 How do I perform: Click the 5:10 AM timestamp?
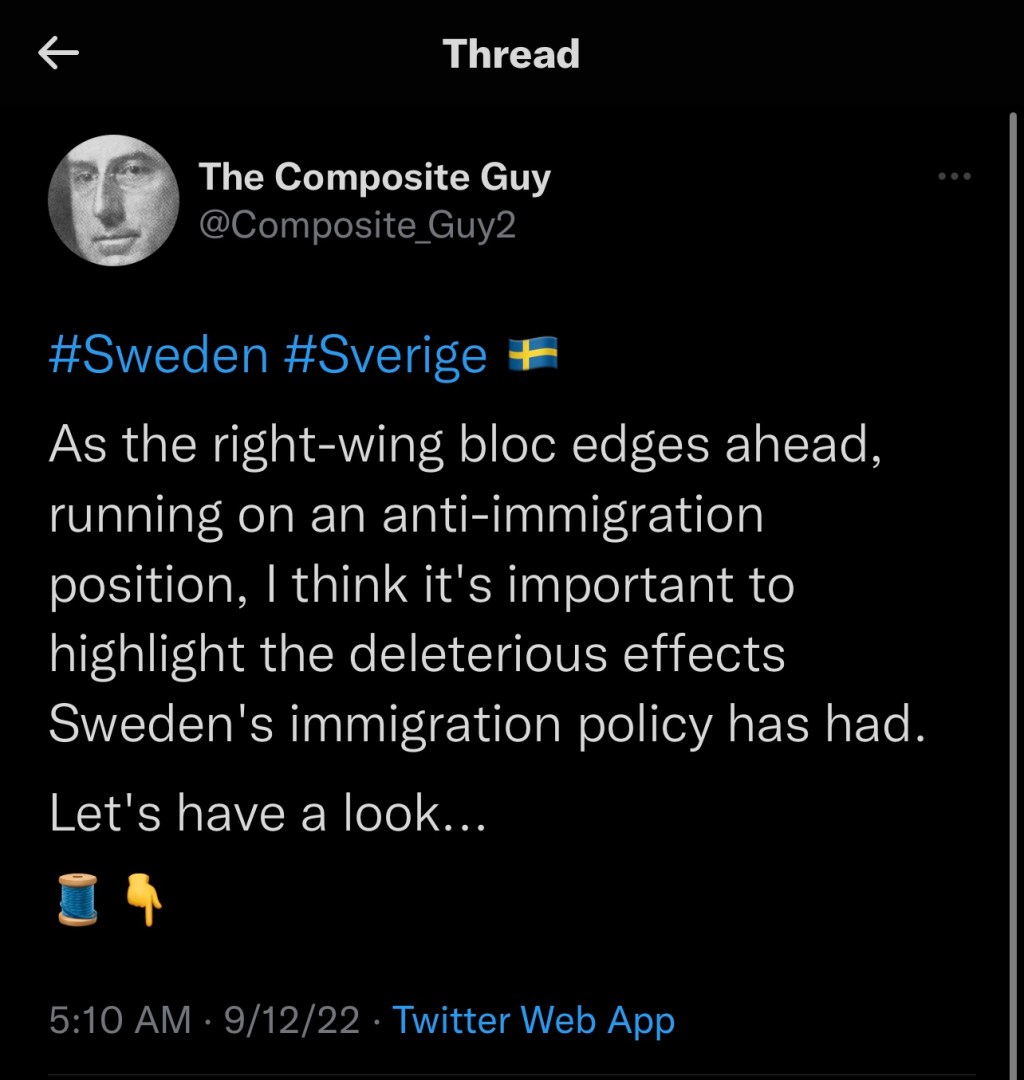pos(119,1021)
